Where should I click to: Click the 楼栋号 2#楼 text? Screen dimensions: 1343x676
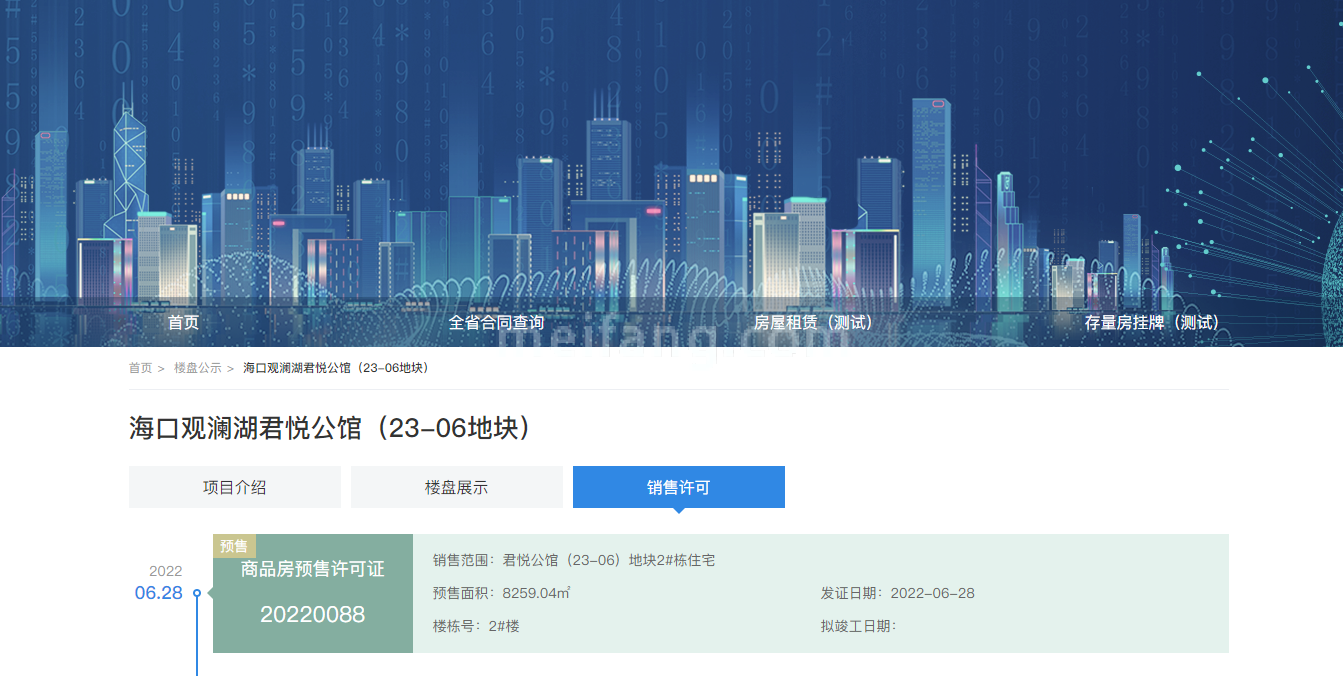(476, 626)
